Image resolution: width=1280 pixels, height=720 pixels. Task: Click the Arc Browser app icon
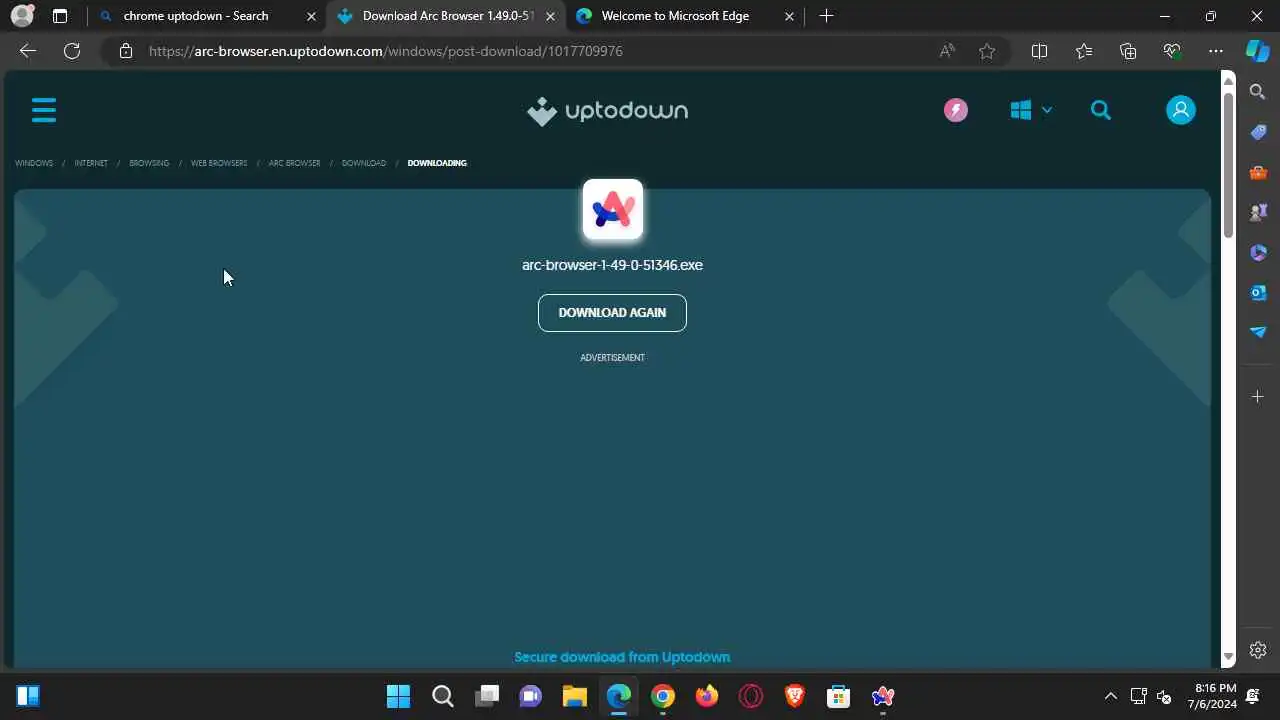pyautogui.click(x=613, y=210)
